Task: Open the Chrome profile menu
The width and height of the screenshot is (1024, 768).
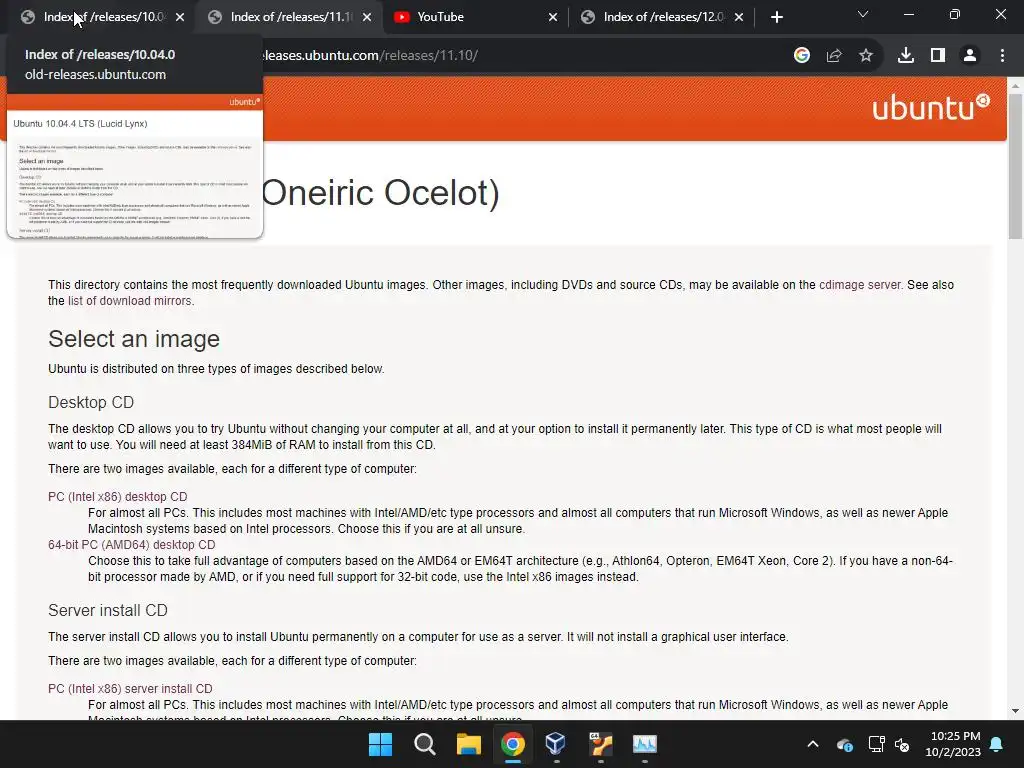Action: click(x=970, y=56)
